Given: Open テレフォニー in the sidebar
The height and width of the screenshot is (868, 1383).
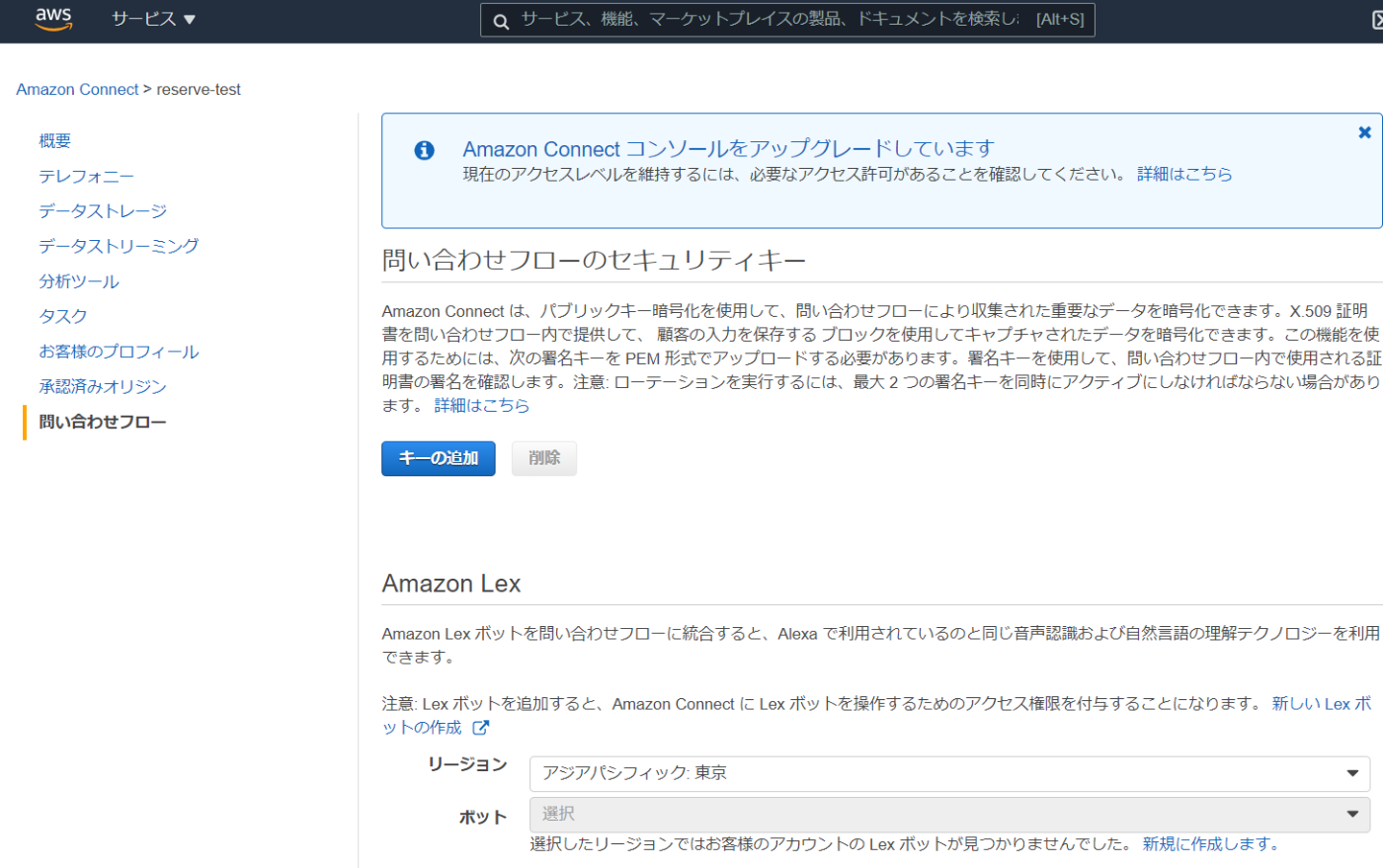Looking at the screenshot, I should pyautogui.click(x=87, y=176).
